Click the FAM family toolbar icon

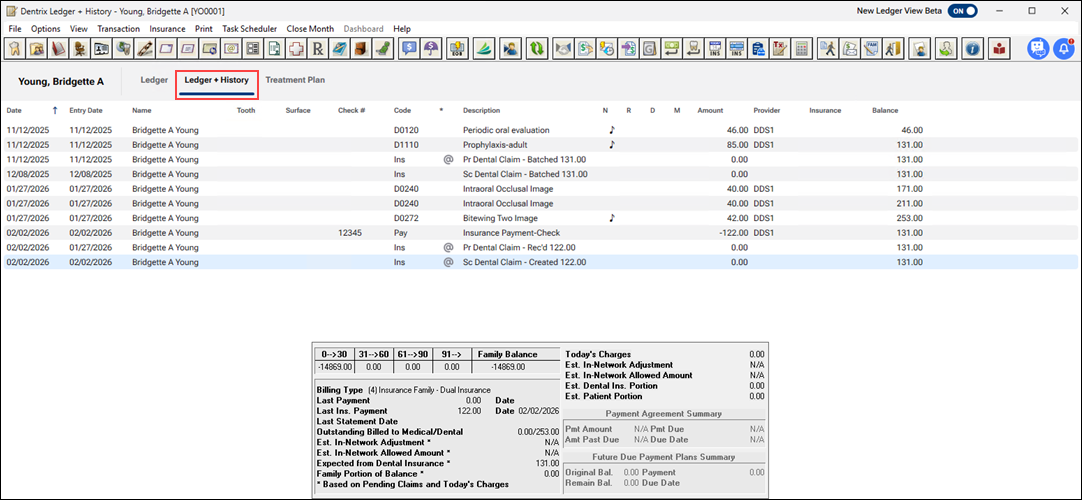(872, 48)
